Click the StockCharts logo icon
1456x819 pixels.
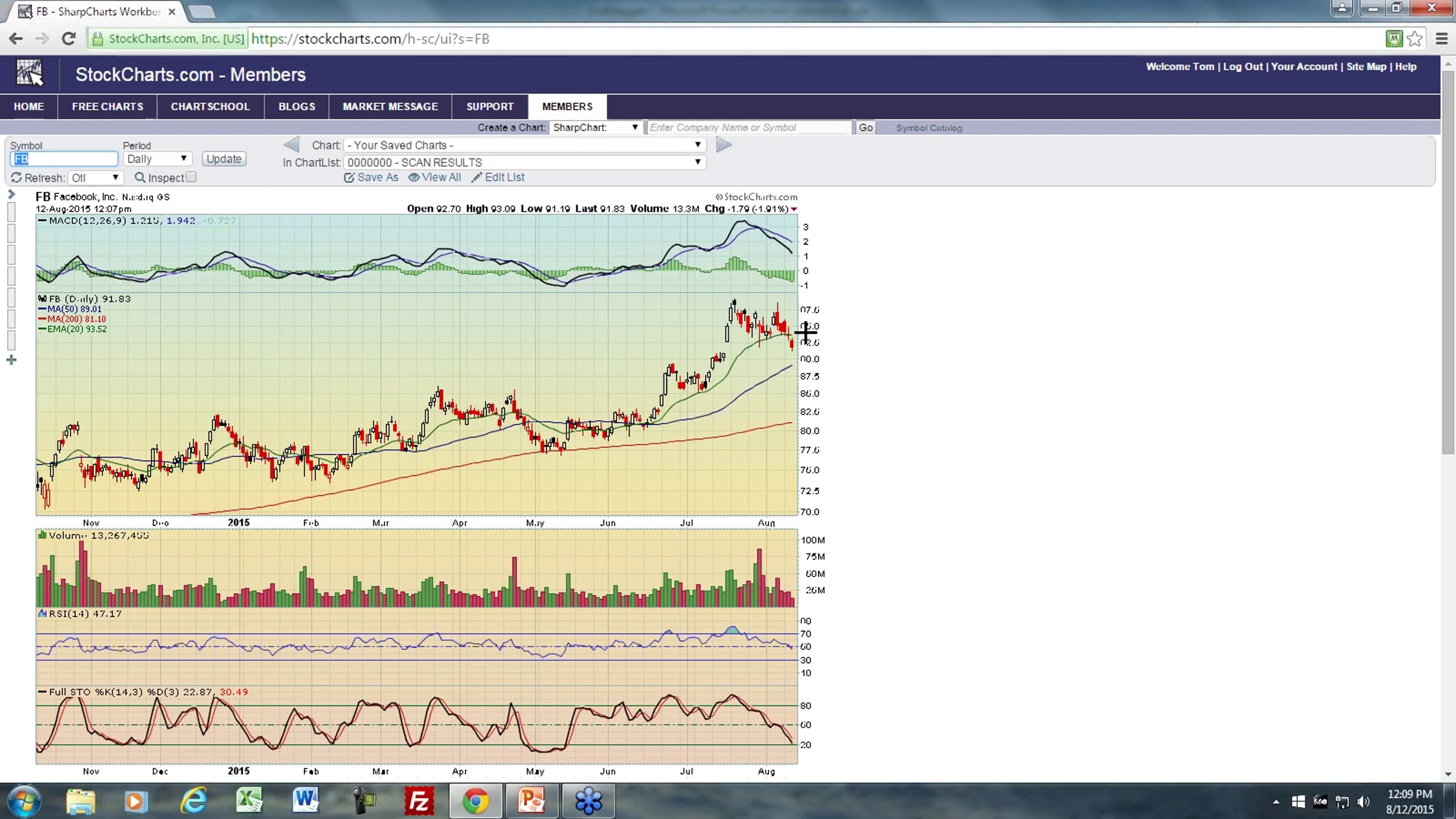(29, 73)
